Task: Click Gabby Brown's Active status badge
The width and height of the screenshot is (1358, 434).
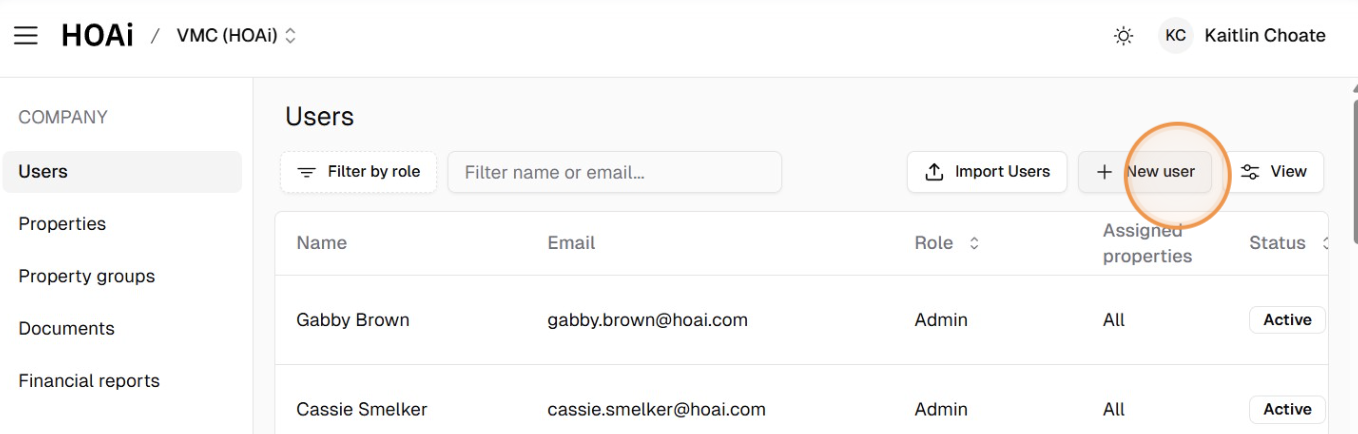Action: [x=1287, y=320]
